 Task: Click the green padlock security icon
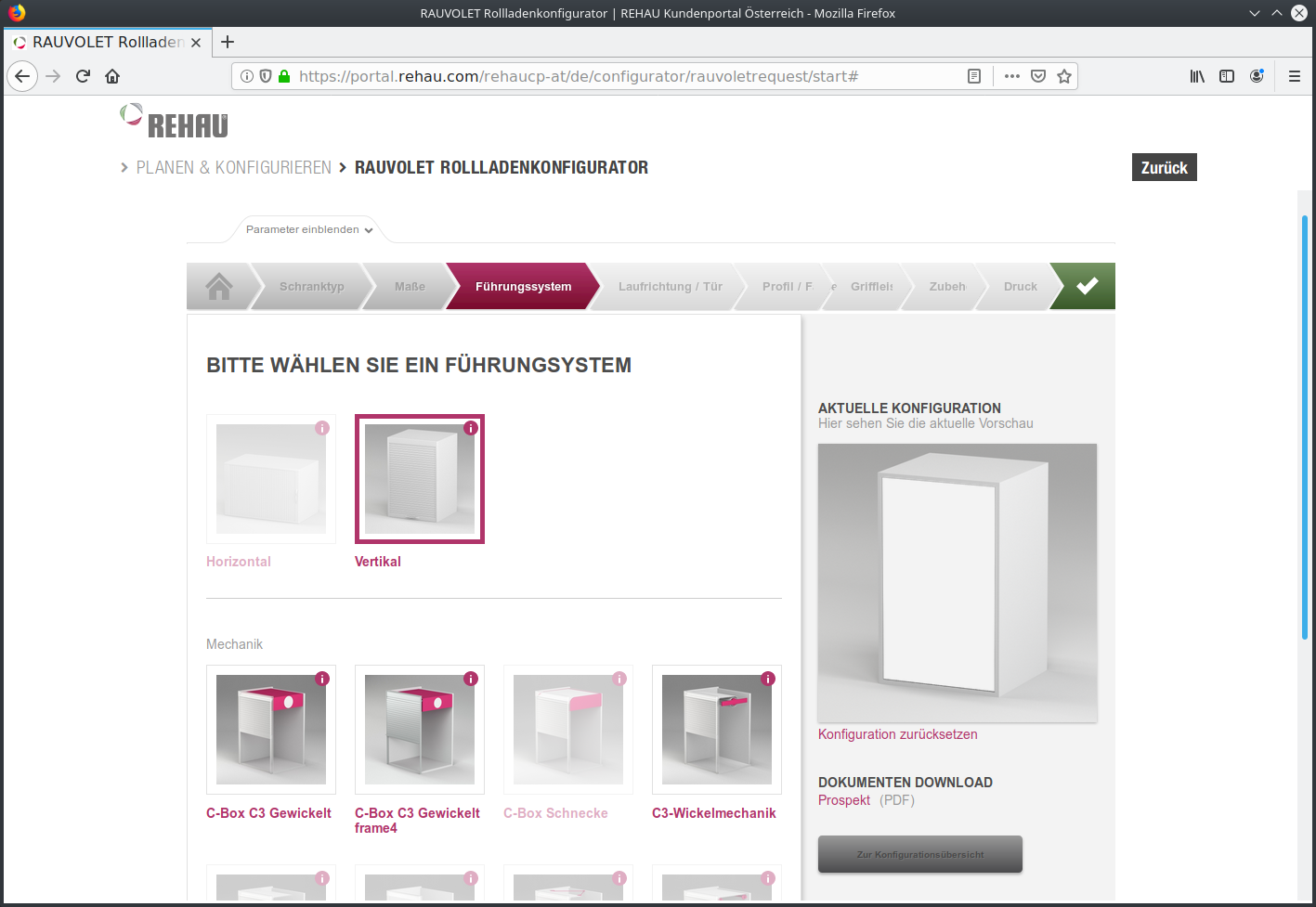tap(284, 76)
